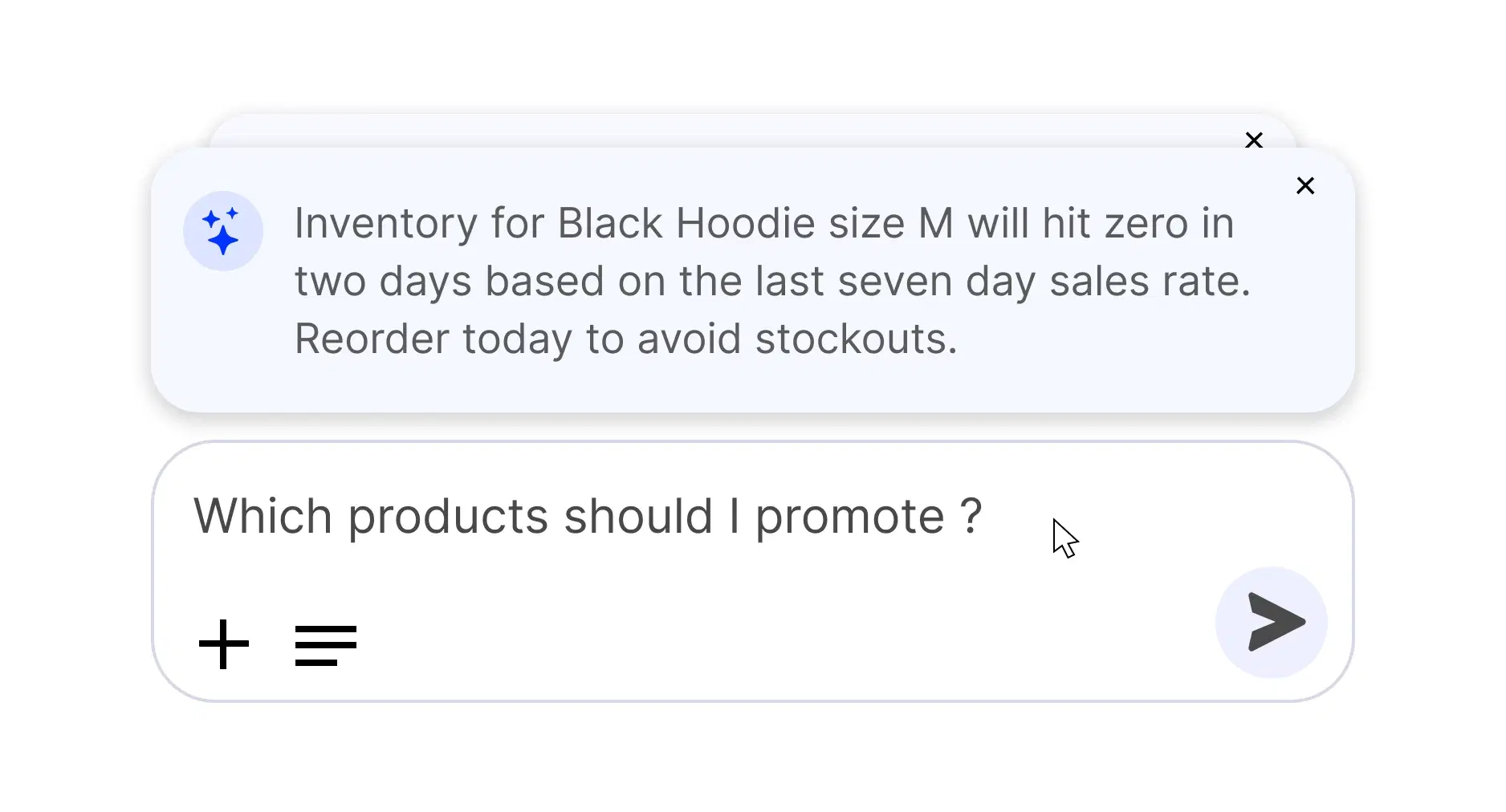Bring the background notification card forward

pyautogui.click(x=722, y=130)
